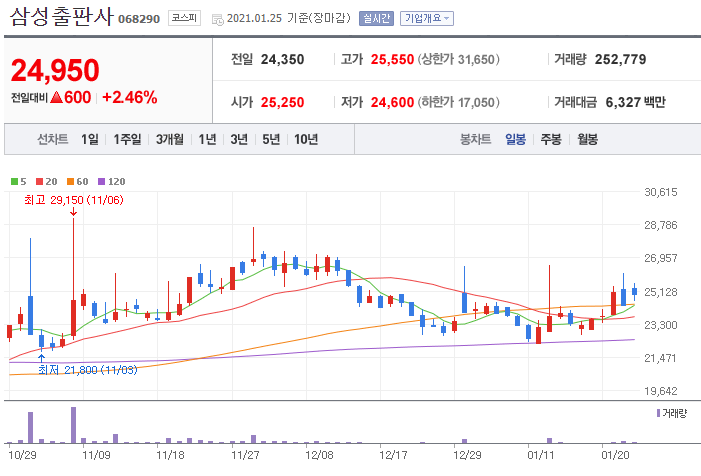Viewport: 701px width, 476px height.
Task: Click the 하한가 17,050 text
Action: coord(458,102)
